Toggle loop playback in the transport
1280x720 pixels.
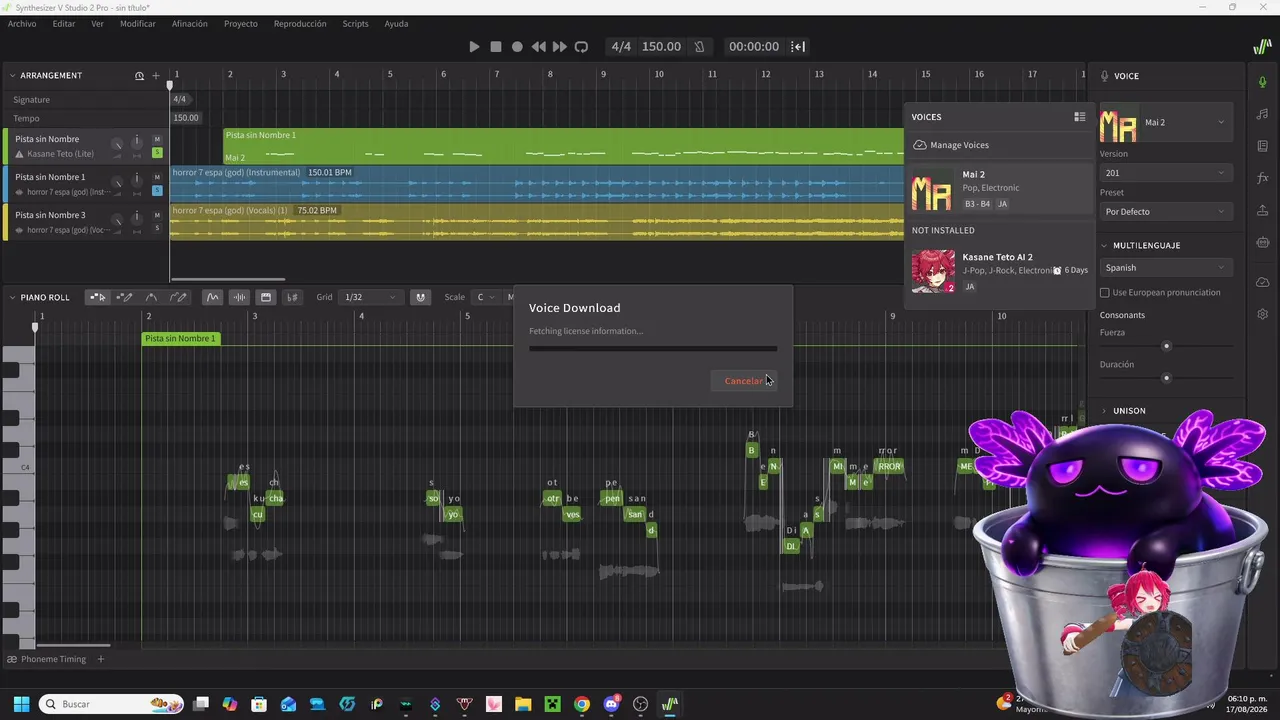[581, 47]
